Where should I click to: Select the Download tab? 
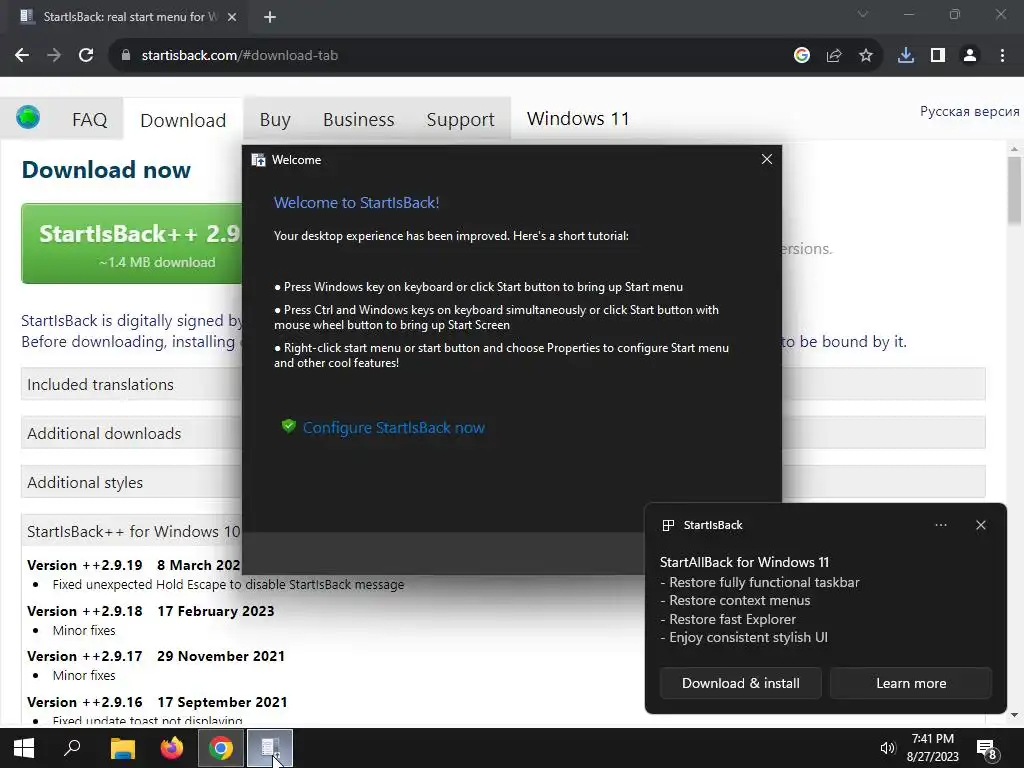click(183, 120)
